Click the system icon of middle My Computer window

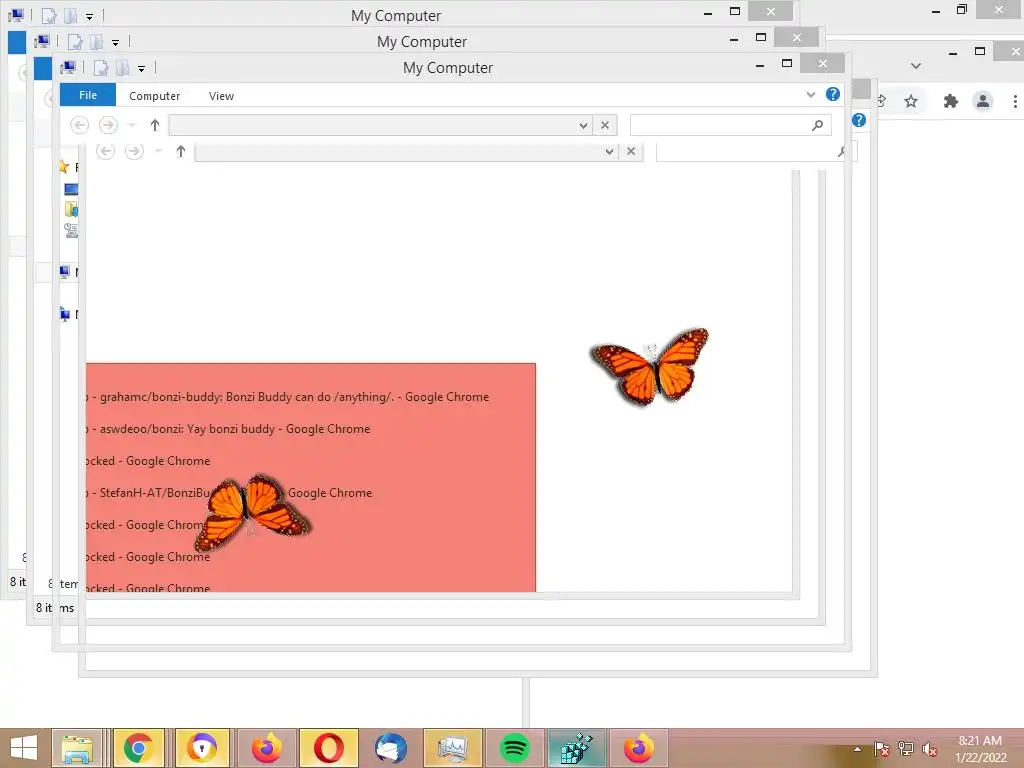point(42,42)
